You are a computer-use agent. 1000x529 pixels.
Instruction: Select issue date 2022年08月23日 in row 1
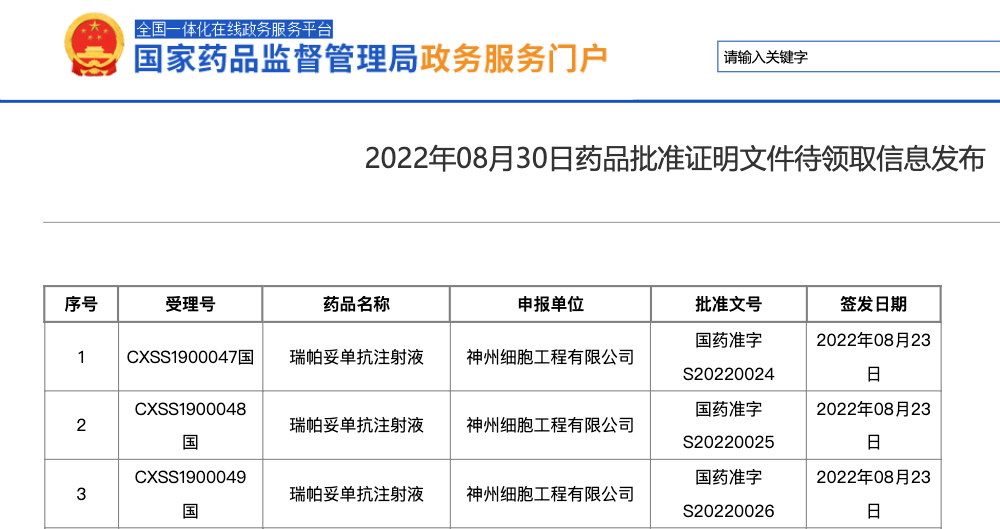[874, 357]
